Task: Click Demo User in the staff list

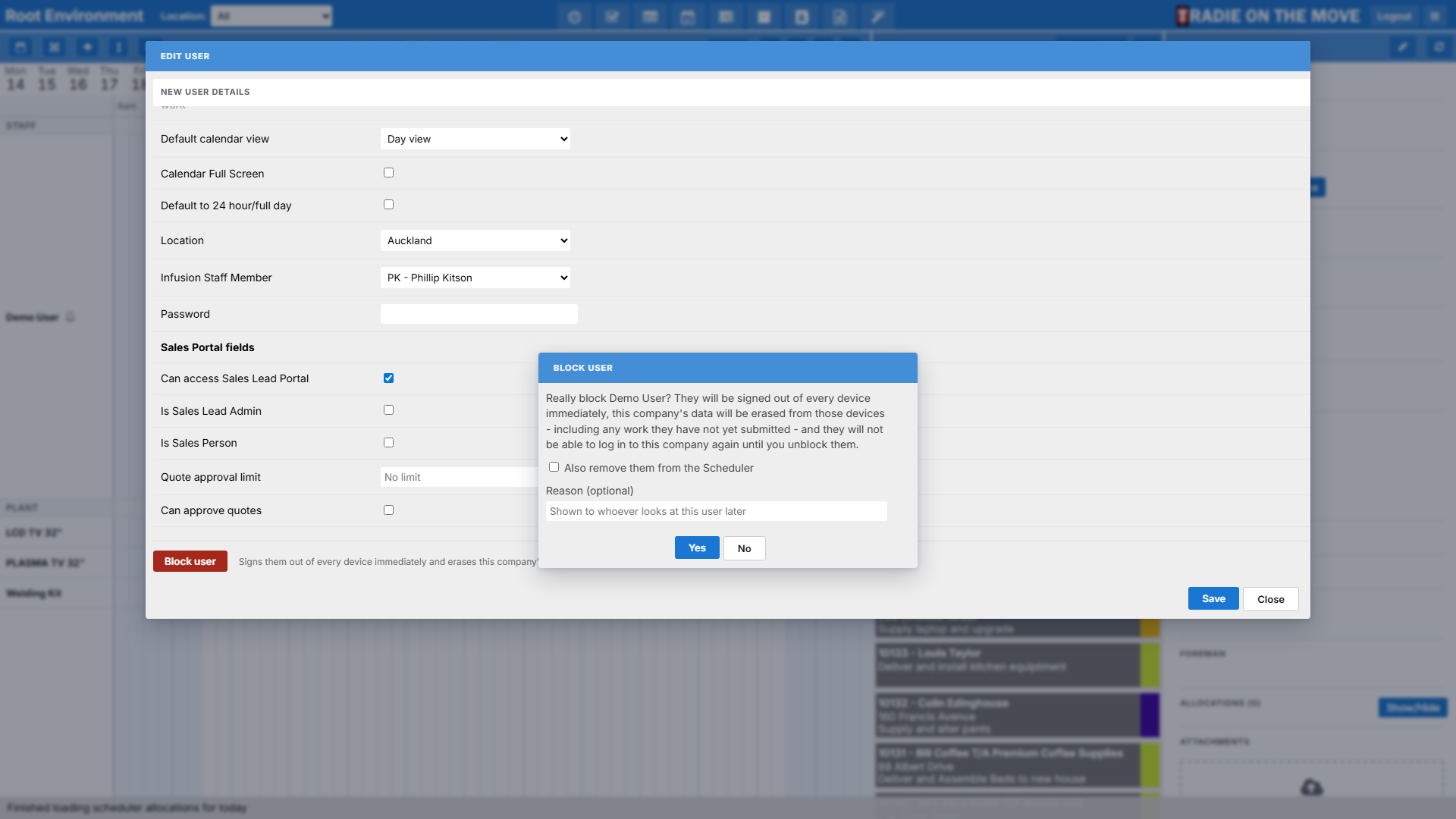Action: click(x=33, y=317)
